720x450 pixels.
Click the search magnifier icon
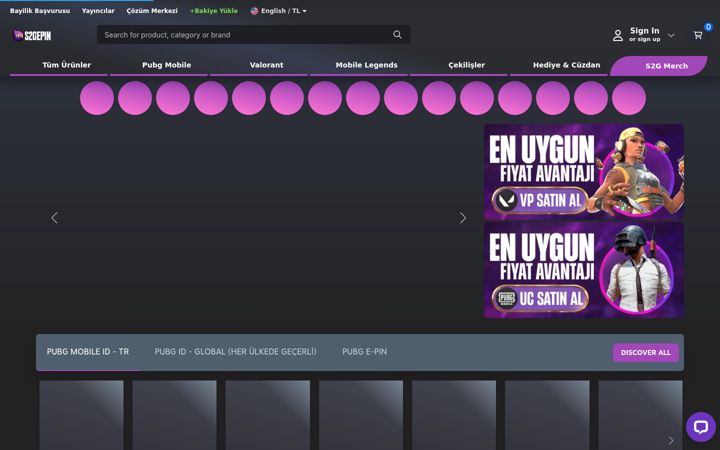[x=397, y=34]
